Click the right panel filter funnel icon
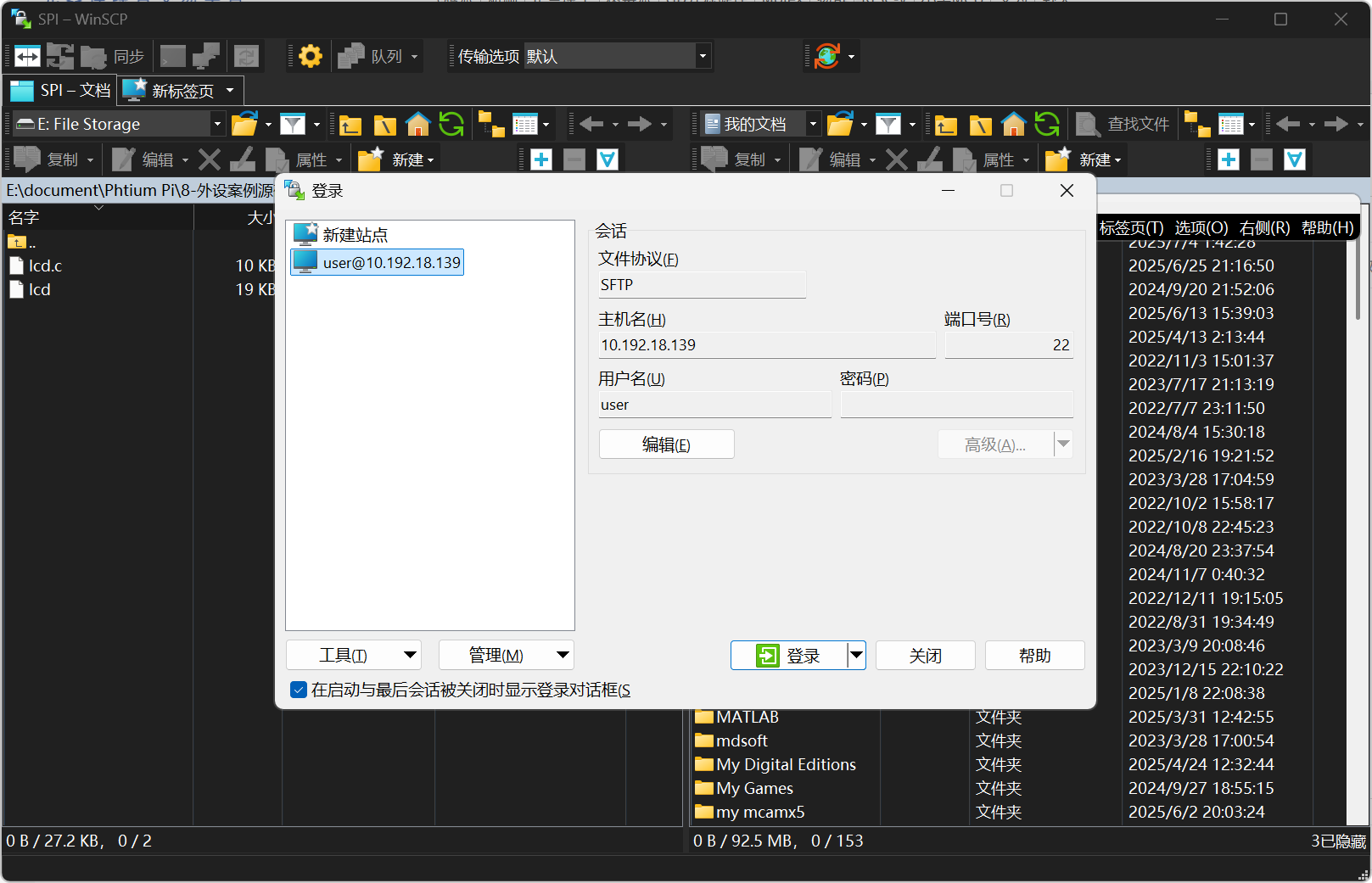This screenshot has height=883, width=1372. 888,124
